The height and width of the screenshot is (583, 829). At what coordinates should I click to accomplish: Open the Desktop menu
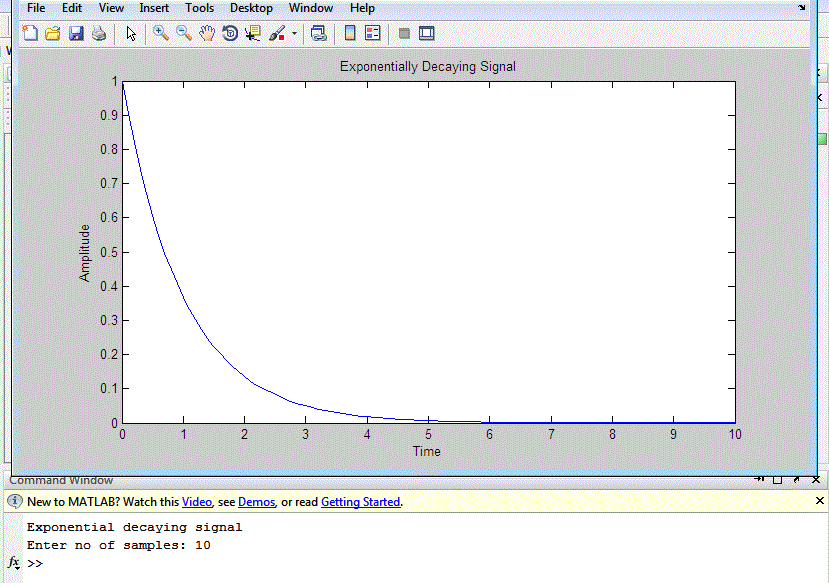[251, 8]
